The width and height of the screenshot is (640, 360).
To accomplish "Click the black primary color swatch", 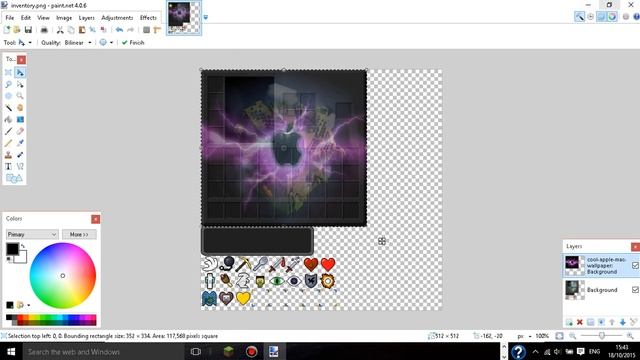I will point(12,249).
